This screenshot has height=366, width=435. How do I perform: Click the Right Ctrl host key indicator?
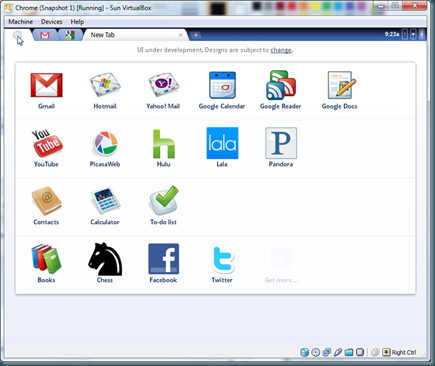click(x=399, y=352)
